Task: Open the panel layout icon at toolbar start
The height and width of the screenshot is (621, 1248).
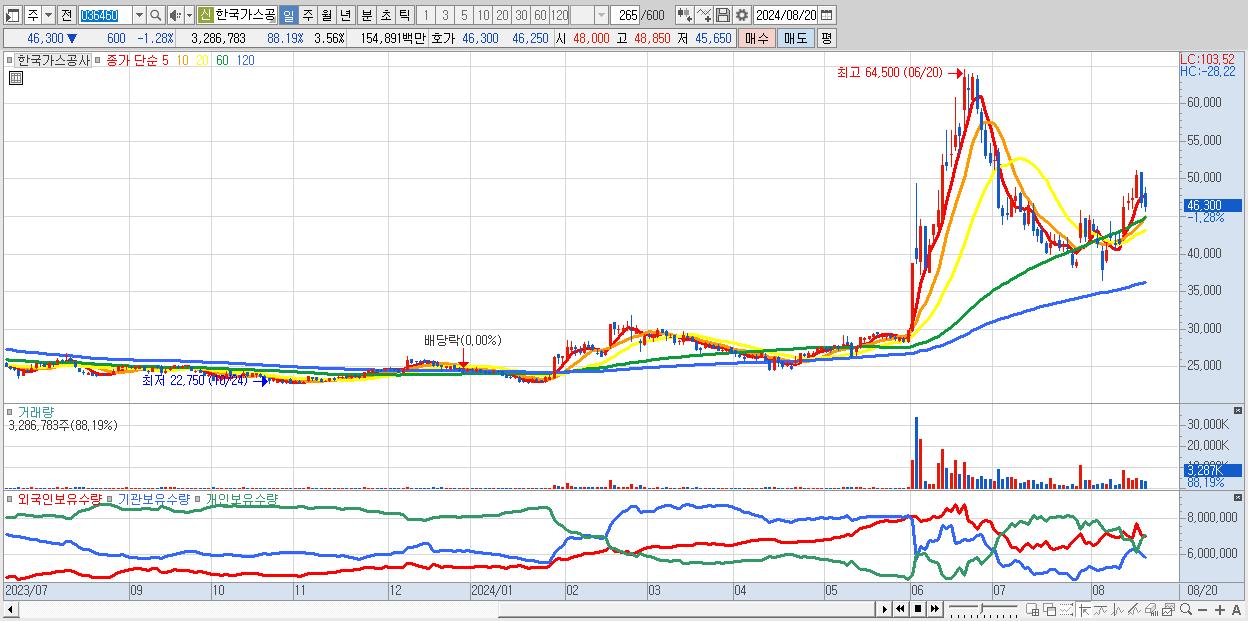Action: pos(12,15)
